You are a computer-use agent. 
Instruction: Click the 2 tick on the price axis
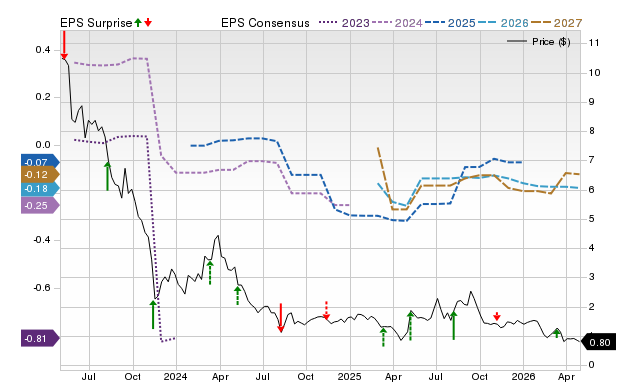591,306
